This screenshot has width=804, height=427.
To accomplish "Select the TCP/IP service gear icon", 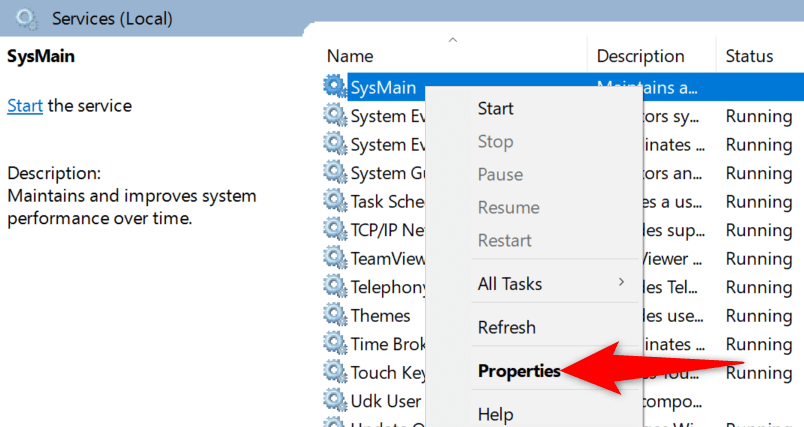I will (x=335, y=230).
